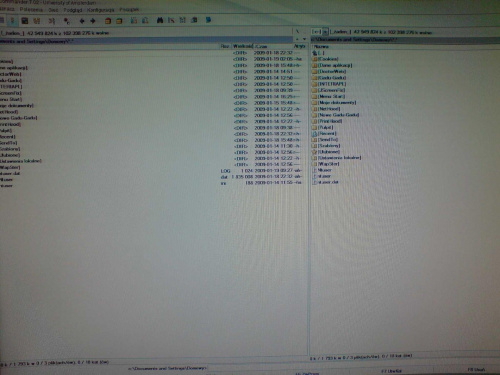Expand the left panel directory history arrow
This screenshot has width=500, height=375.
(304, 39)
